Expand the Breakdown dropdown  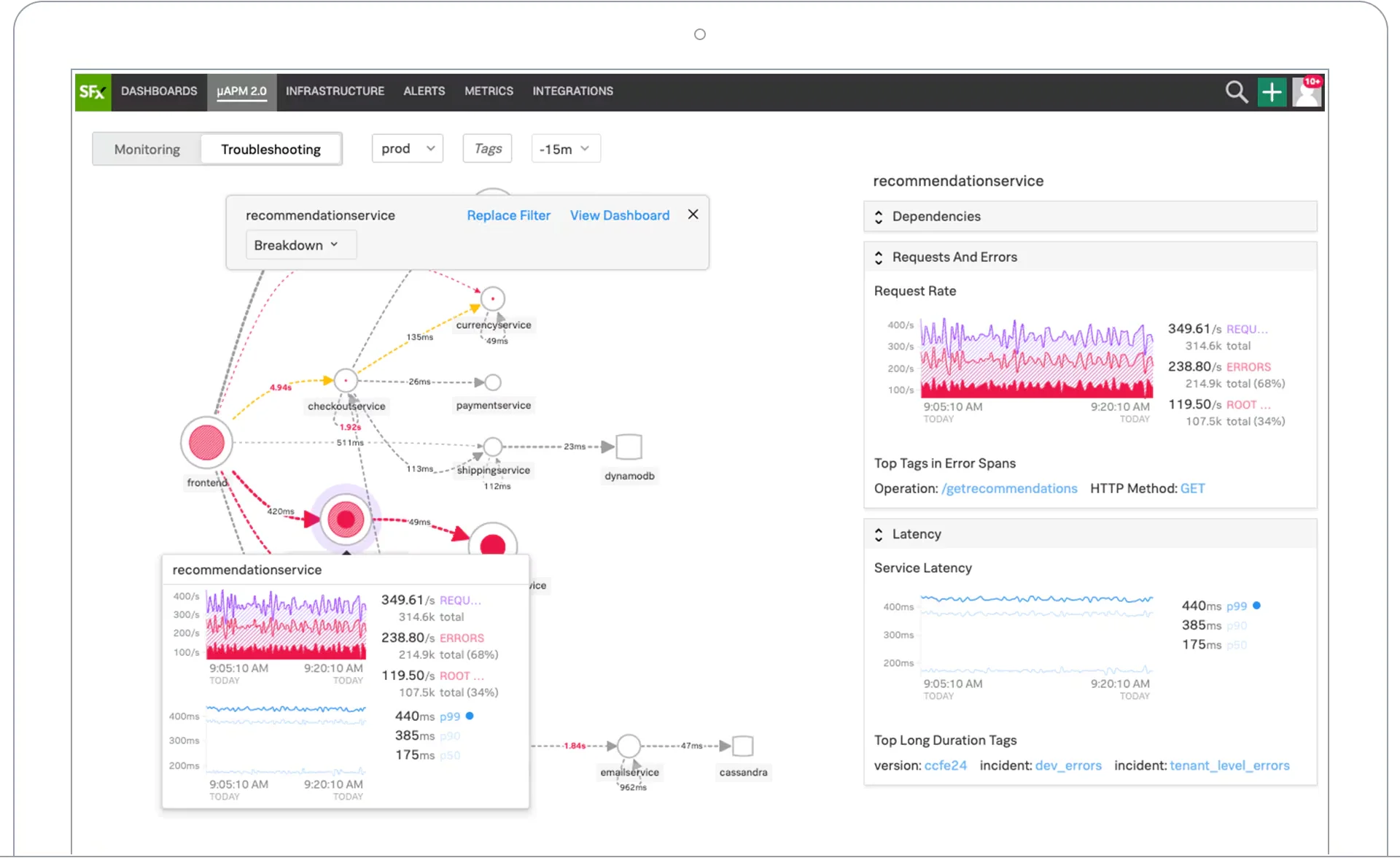tap(296, 245)
